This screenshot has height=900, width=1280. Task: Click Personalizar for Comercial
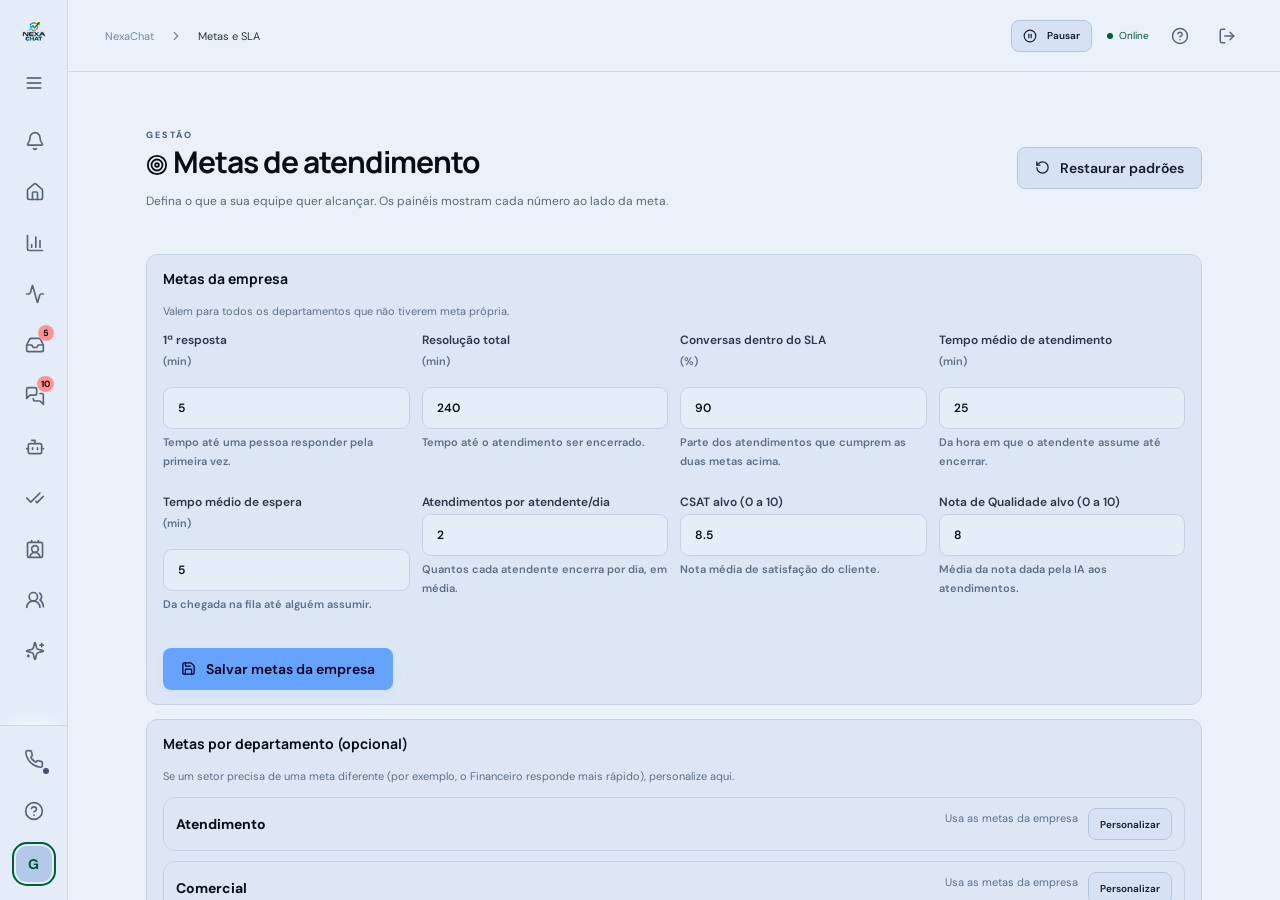[1130, 888]
